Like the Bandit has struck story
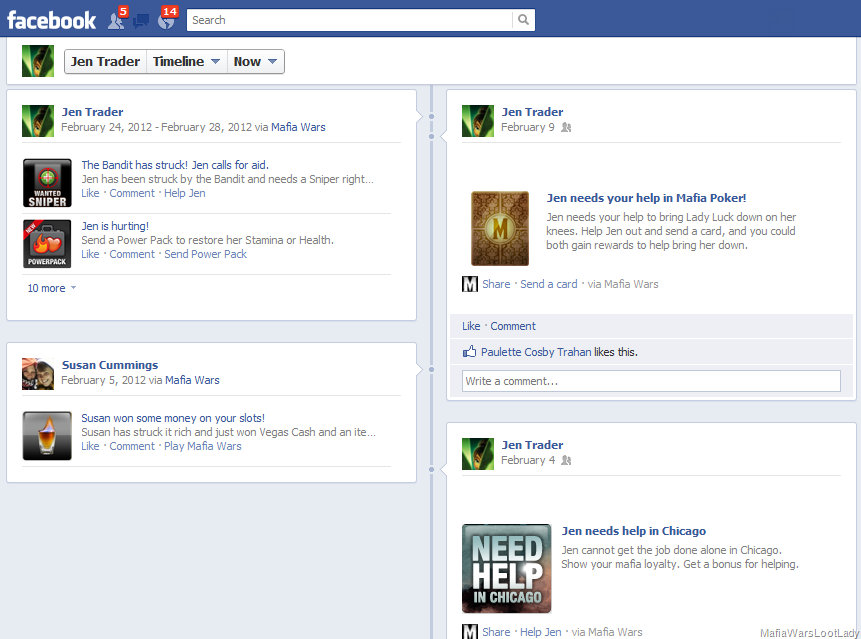Image resolution: width=861 pixels, height=639 pixels. click(90, 193)
